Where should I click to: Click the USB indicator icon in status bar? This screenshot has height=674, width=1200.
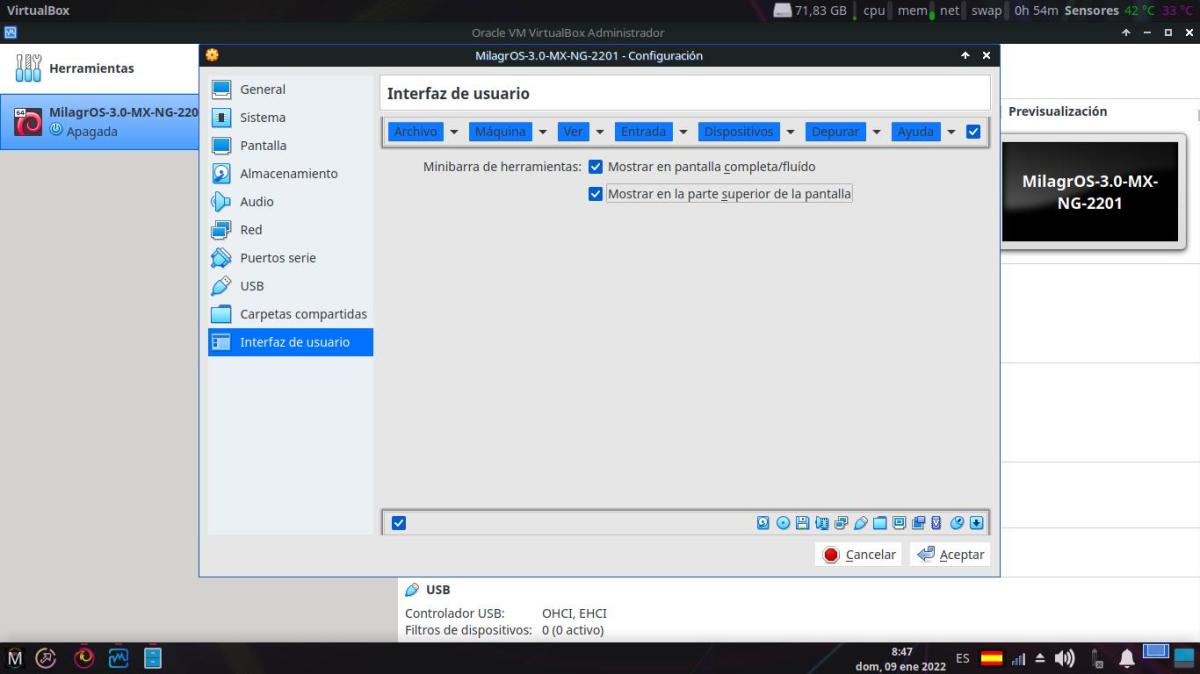click(860, 523)
